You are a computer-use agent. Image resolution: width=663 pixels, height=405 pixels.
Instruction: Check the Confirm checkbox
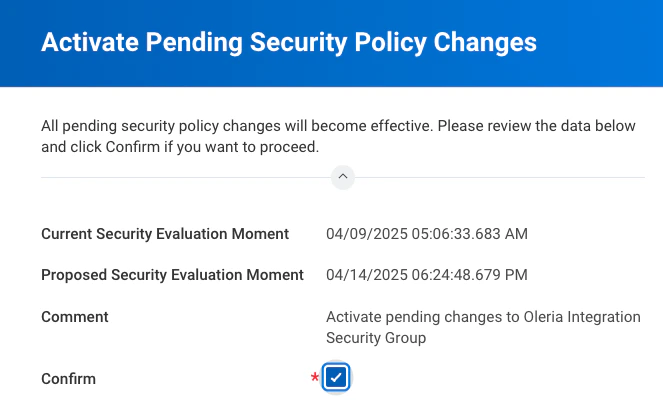(x=336, y=377)
